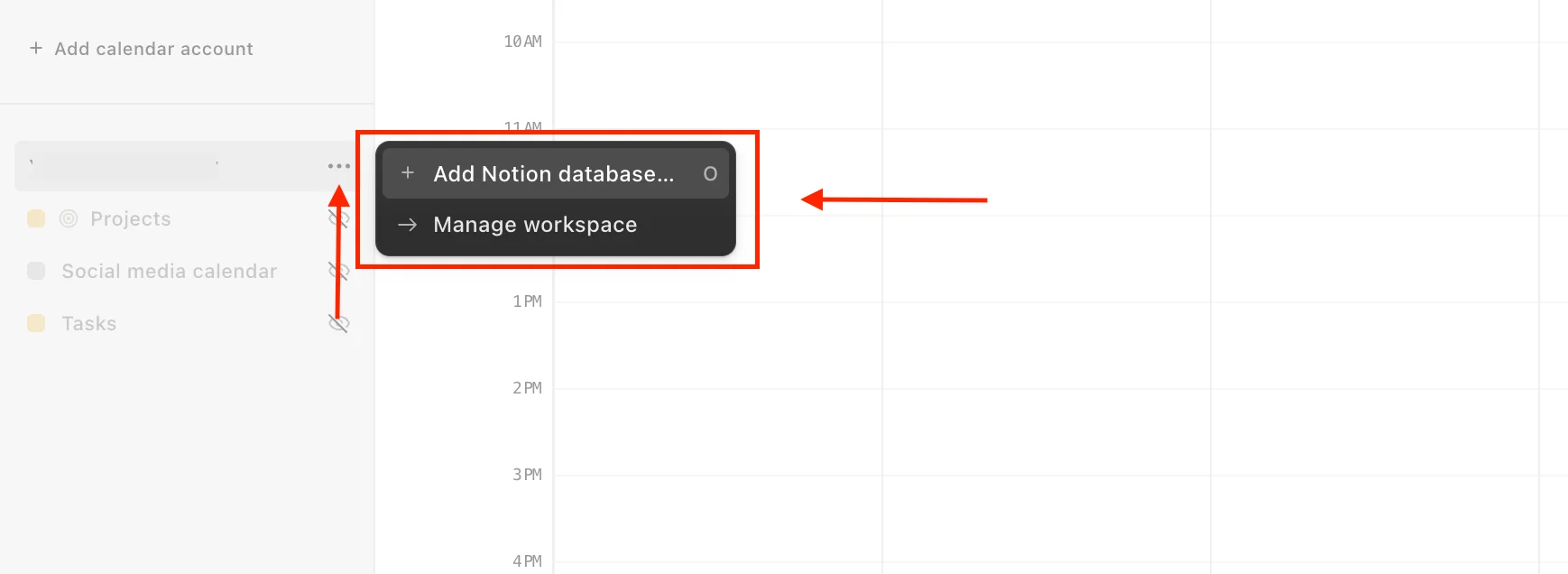Click the Projects database target icon

coord(70,218)
